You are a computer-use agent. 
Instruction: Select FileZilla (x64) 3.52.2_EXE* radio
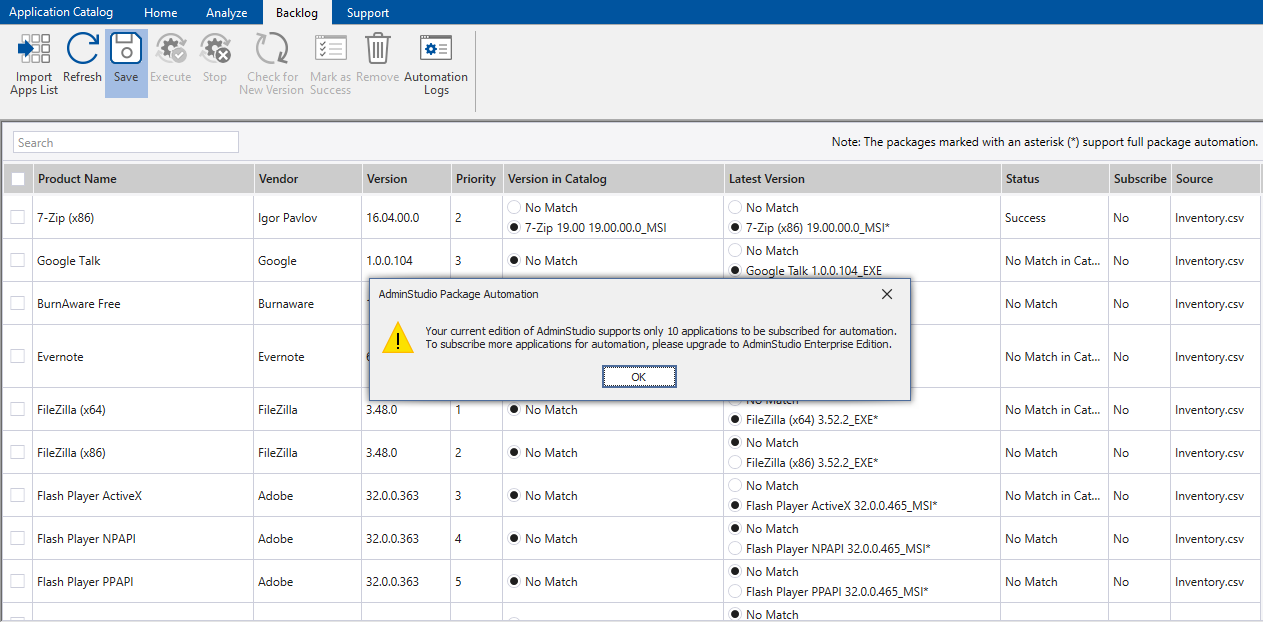click(x=736, y=419)
